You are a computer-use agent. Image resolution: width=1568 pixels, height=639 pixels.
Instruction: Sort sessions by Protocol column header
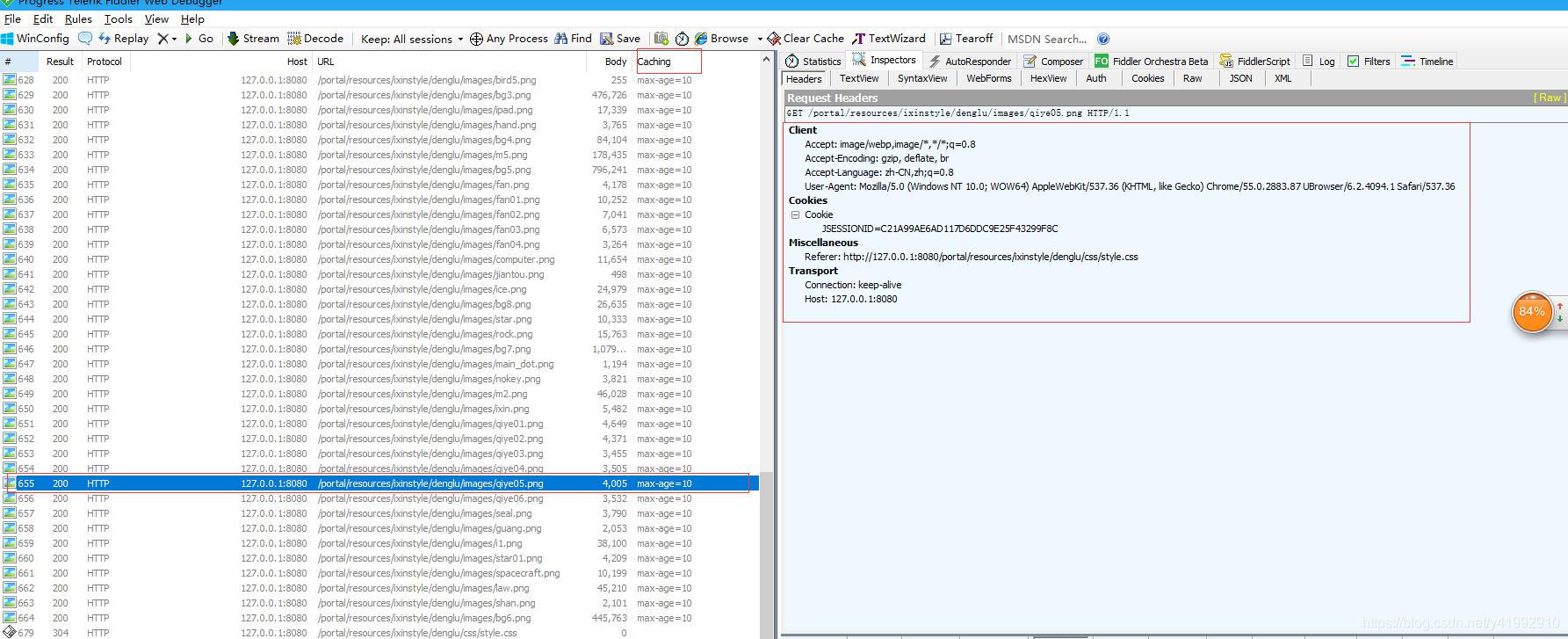[105, 62]
